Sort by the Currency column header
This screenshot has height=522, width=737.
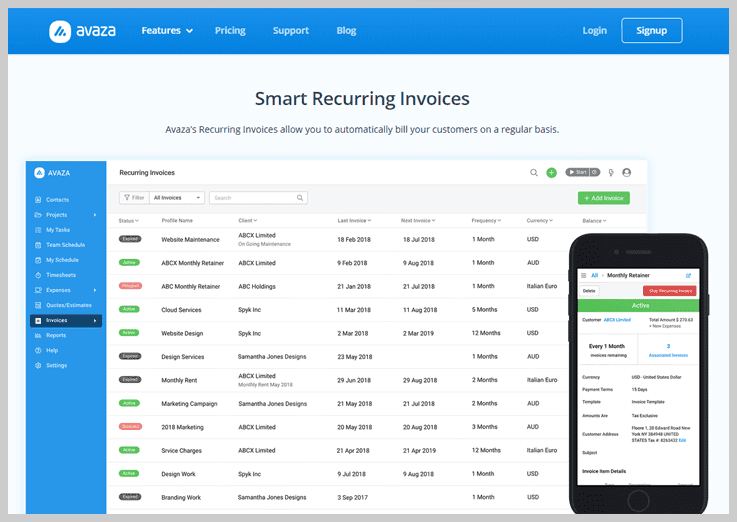[540, 220]
